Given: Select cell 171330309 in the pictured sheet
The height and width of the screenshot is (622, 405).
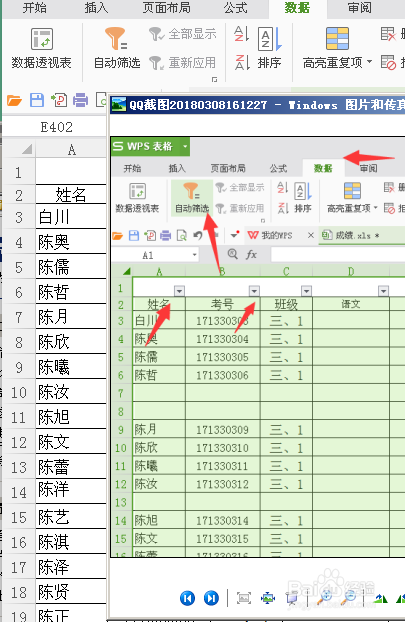Looking at the screenshot, I should pos(223,430).
